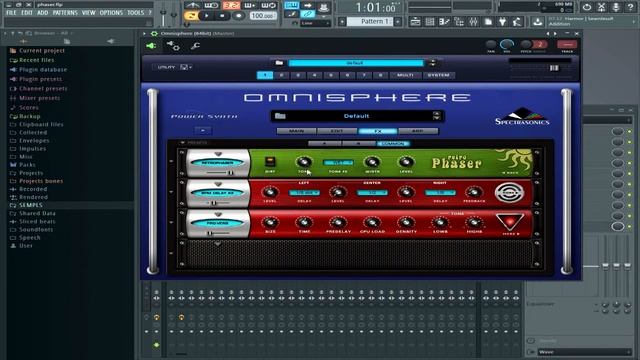Switch to the EDIT page tab
Screen dimensions: 640x360
pos(337,131)
